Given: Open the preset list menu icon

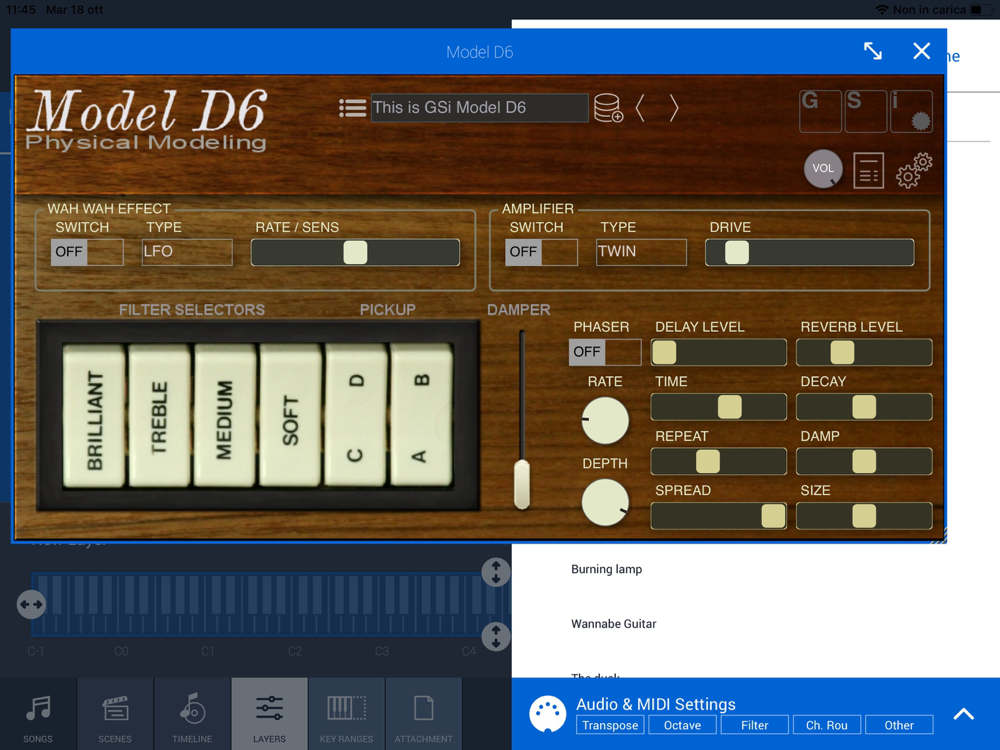Looking at the screenshot, I should pos(352,108).
